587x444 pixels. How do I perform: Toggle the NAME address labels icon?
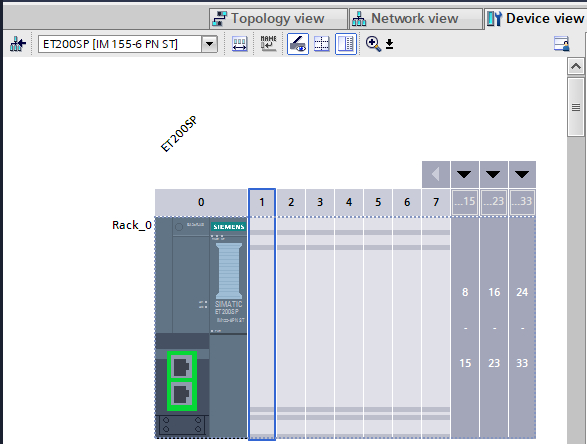[268, 44]
